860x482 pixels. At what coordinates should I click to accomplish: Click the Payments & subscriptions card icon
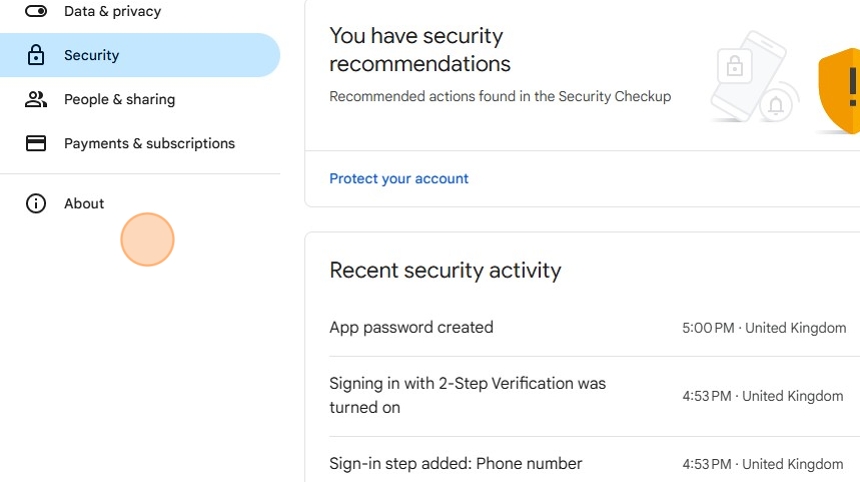tap(36, 144)
